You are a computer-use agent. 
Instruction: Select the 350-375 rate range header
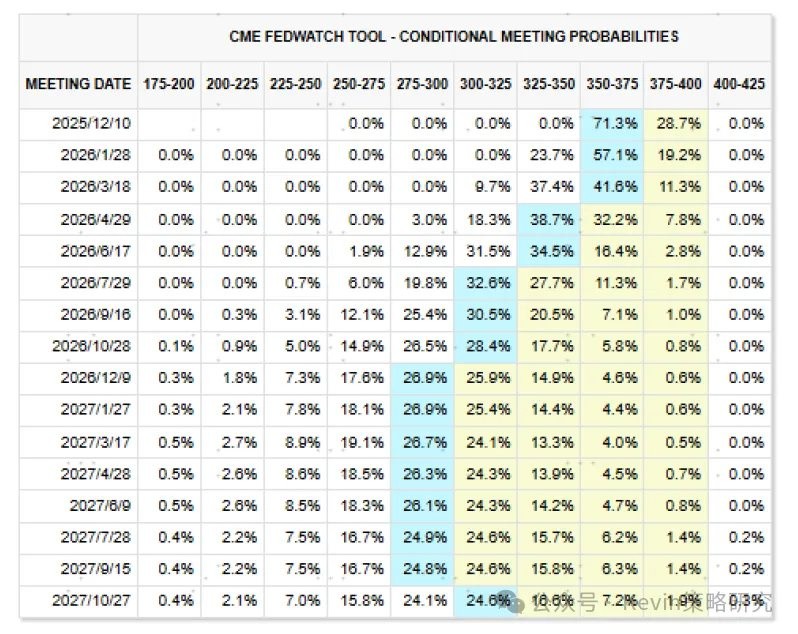pyautogui.click(x=611, y=84)
